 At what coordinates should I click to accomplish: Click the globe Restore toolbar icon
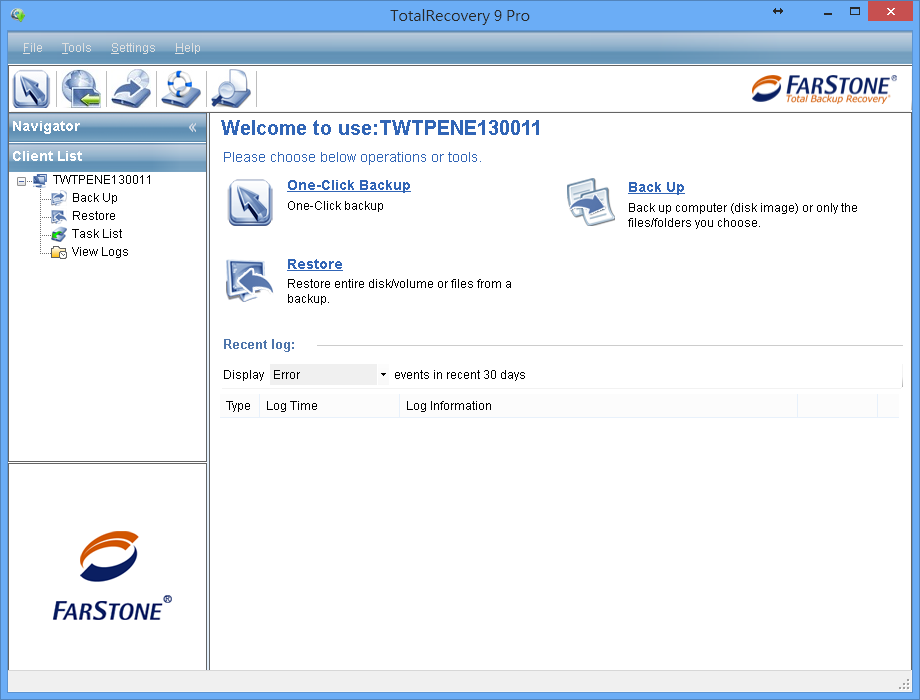pos(80,88)
